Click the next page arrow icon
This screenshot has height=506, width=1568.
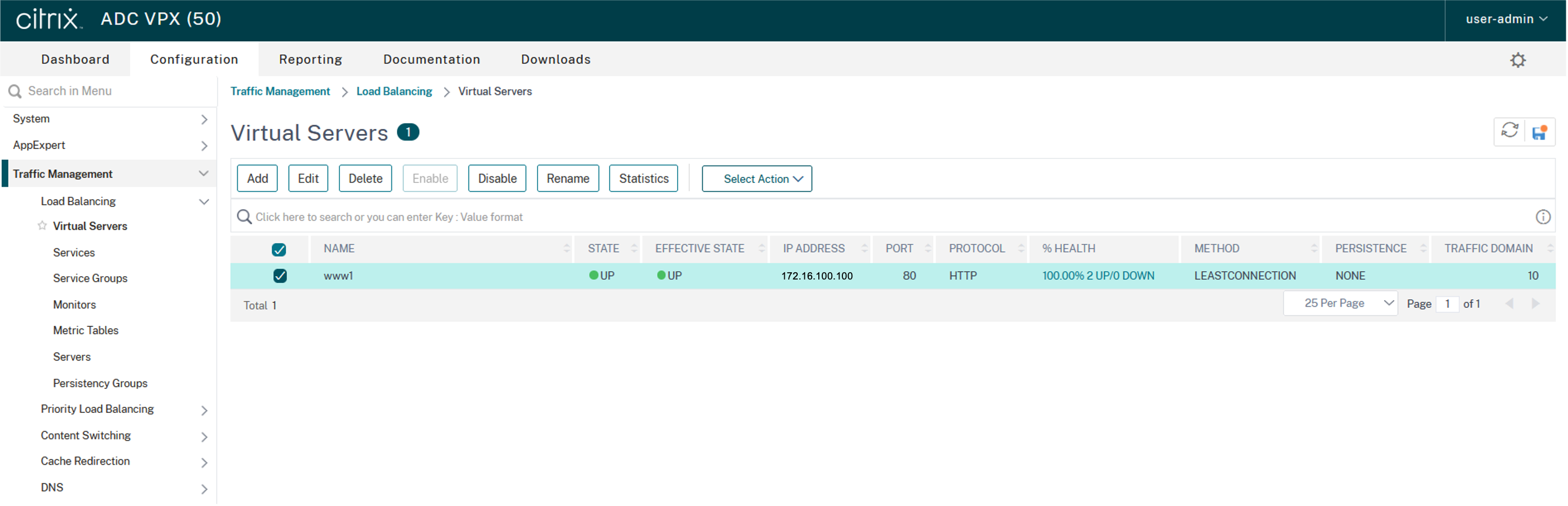[1535, 303]
